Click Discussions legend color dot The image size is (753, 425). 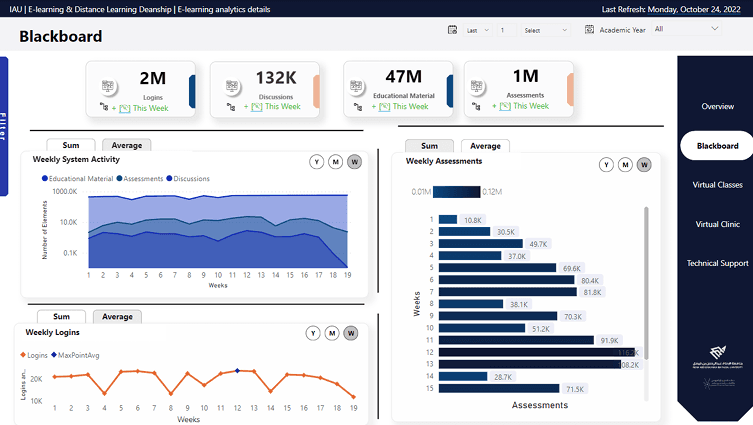tap(169, 179)
